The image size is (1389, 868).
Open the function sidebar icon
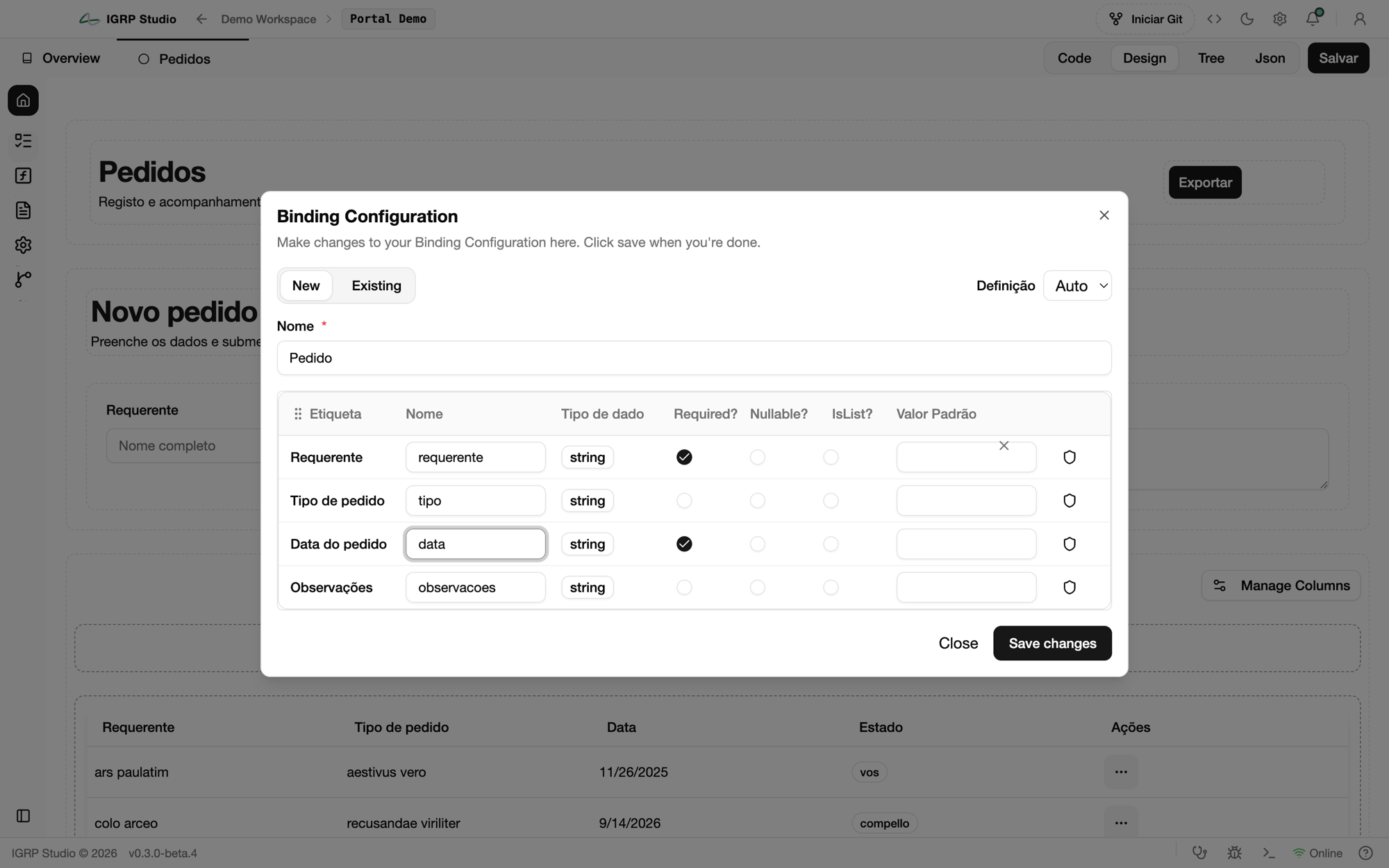coord(23,176)
